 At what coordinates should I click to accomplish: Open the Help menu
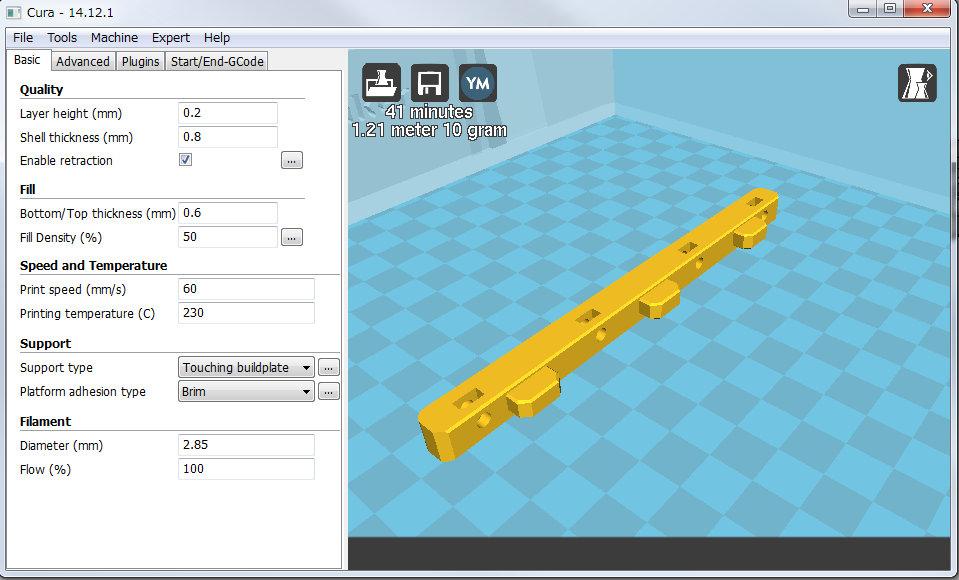(x=217, y=37)
